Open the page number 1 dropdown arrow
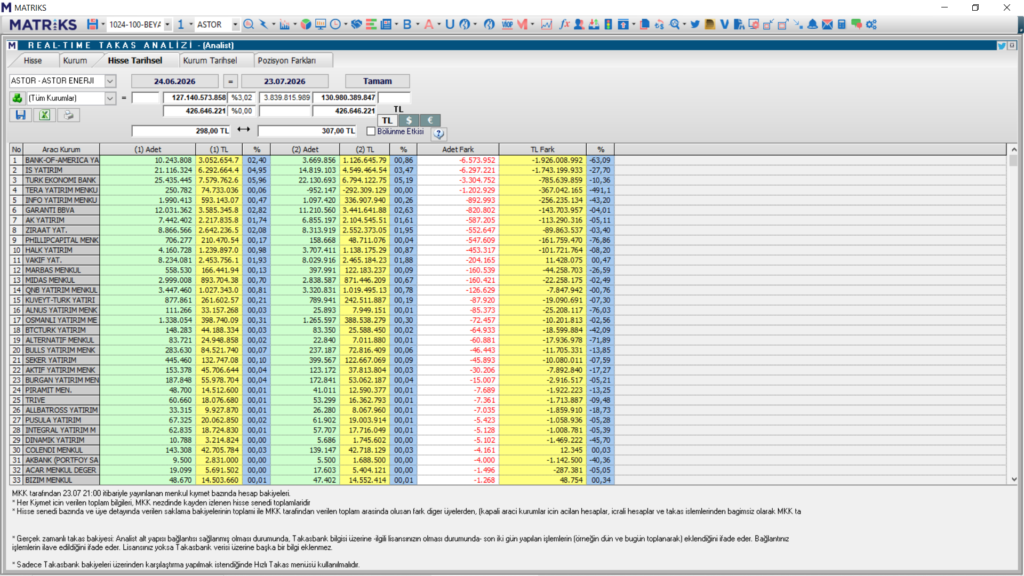 (x=191, y=25)
